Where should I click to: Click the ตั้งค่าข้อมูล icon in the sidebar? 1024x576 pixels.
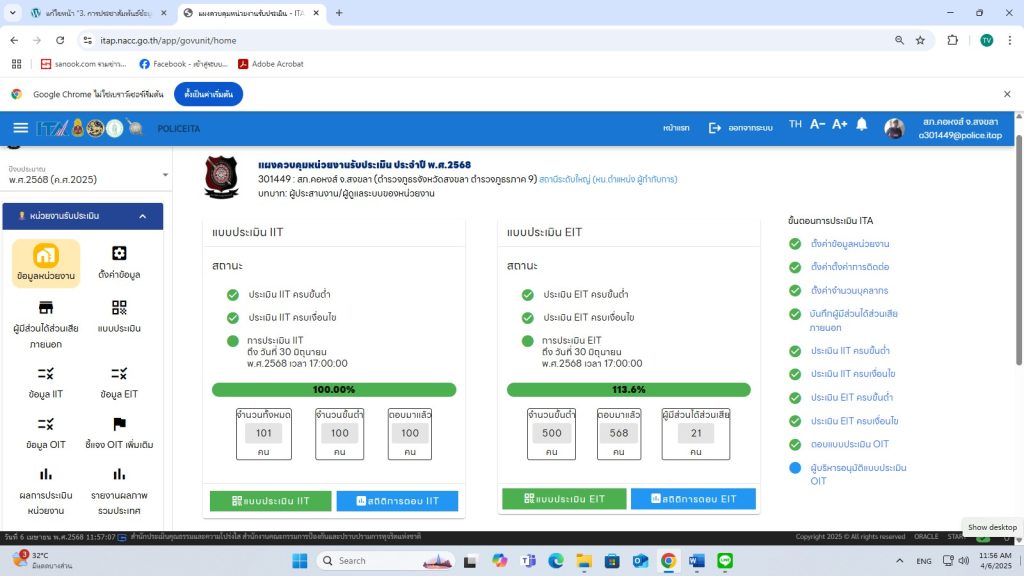coord(119,254)
